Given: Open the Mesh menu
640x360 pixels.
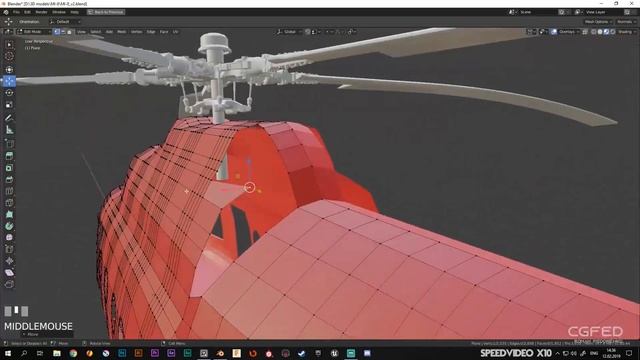Looking at the screenshot, I should 122,32.
